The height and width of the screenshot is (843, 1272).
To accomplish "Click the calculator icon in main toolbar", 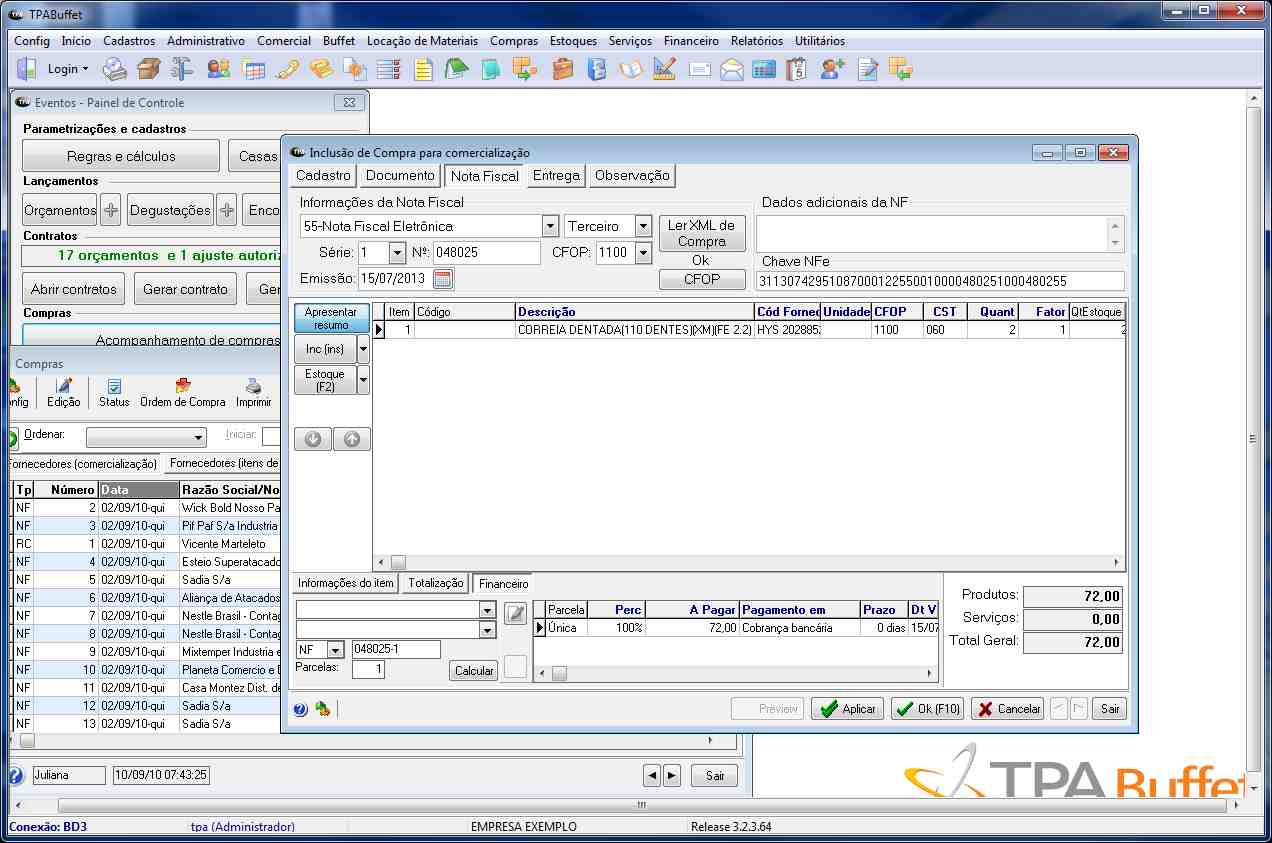I will tap(764, 69).
